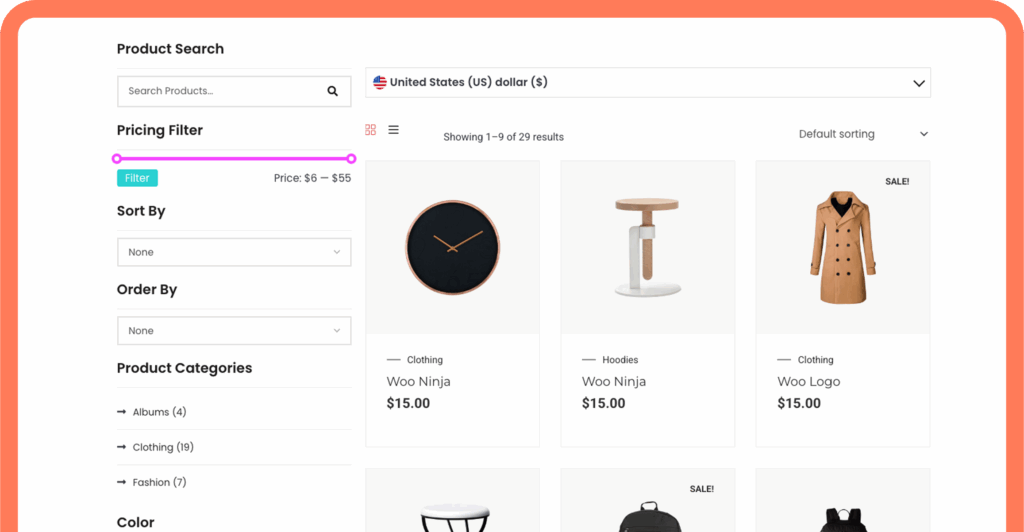Viewport: 1024px width, 532px height.
Task: Click the minimum price slider handle
Action: click(x=117, y=158)
